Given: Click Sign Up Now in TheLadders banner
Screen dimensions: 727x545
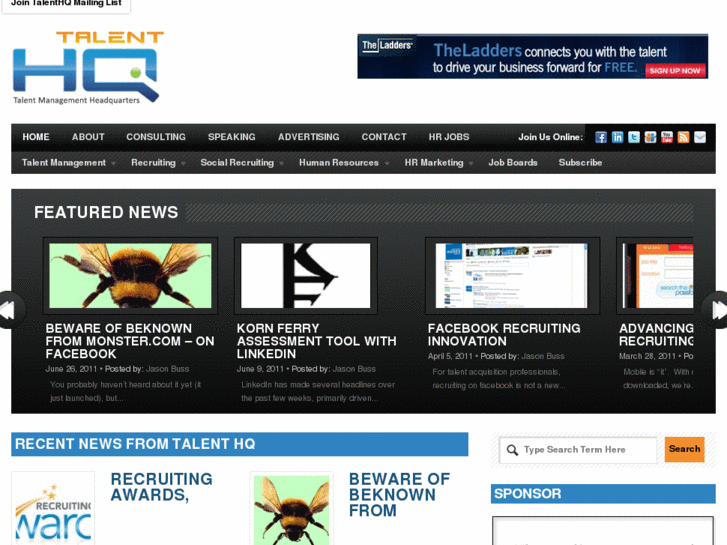Looking at the screenshot, I should 675,71.
